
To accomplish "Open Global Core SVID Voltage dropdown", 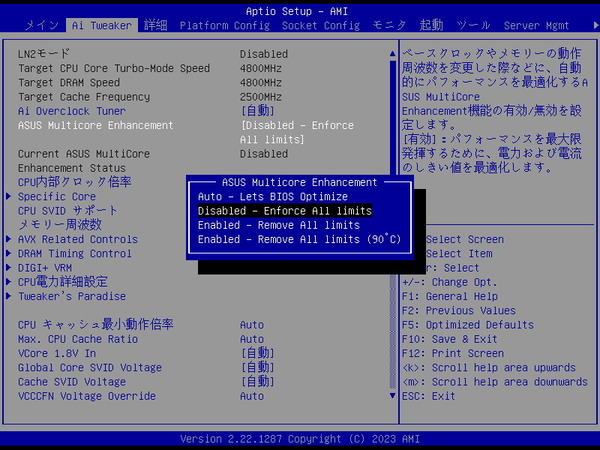I will pos(258,368).
